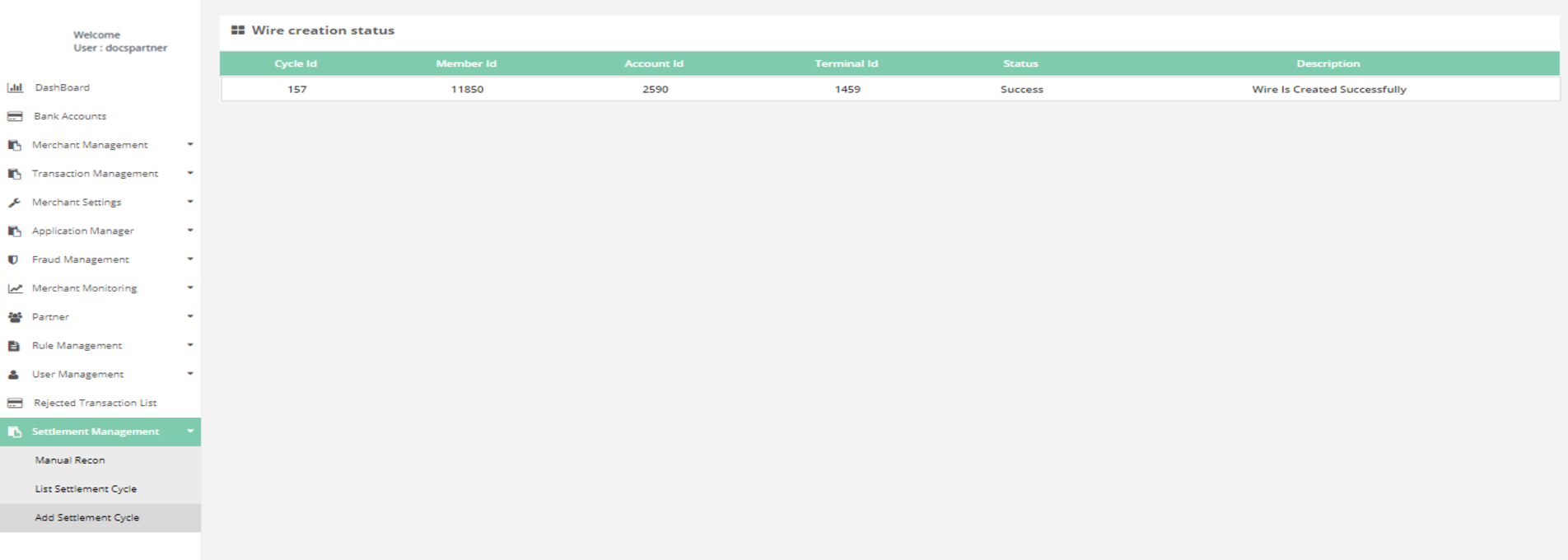Click the Rejected Transaction List card icon

[x=15, y=403]
